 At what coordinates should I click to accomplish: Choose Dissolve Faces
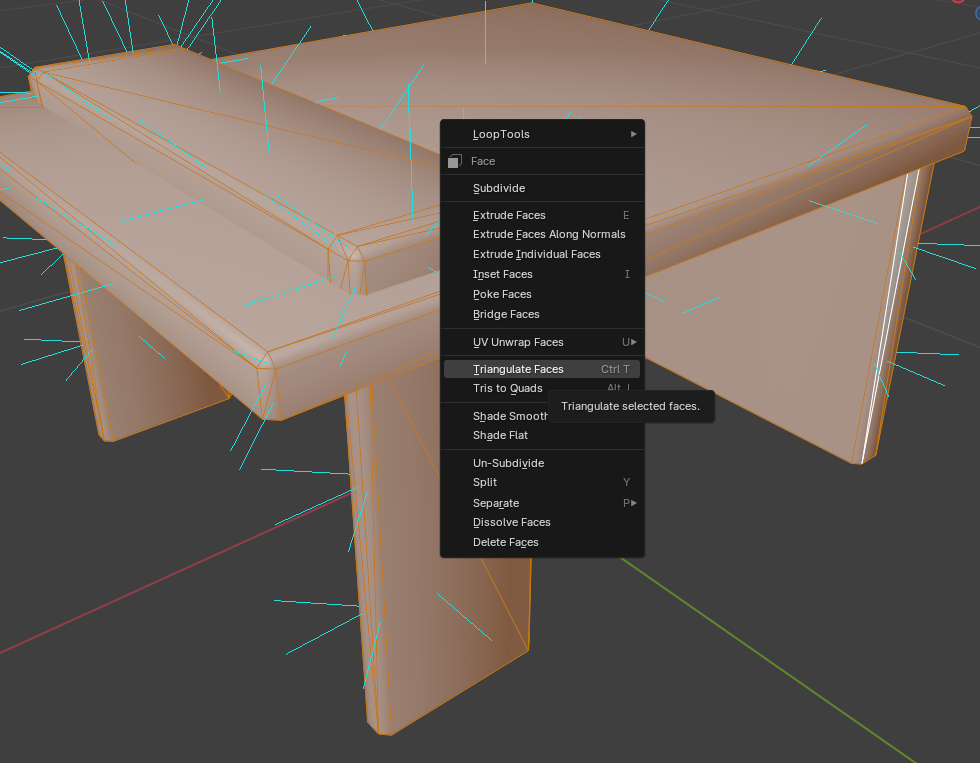(x=542, y=522)
